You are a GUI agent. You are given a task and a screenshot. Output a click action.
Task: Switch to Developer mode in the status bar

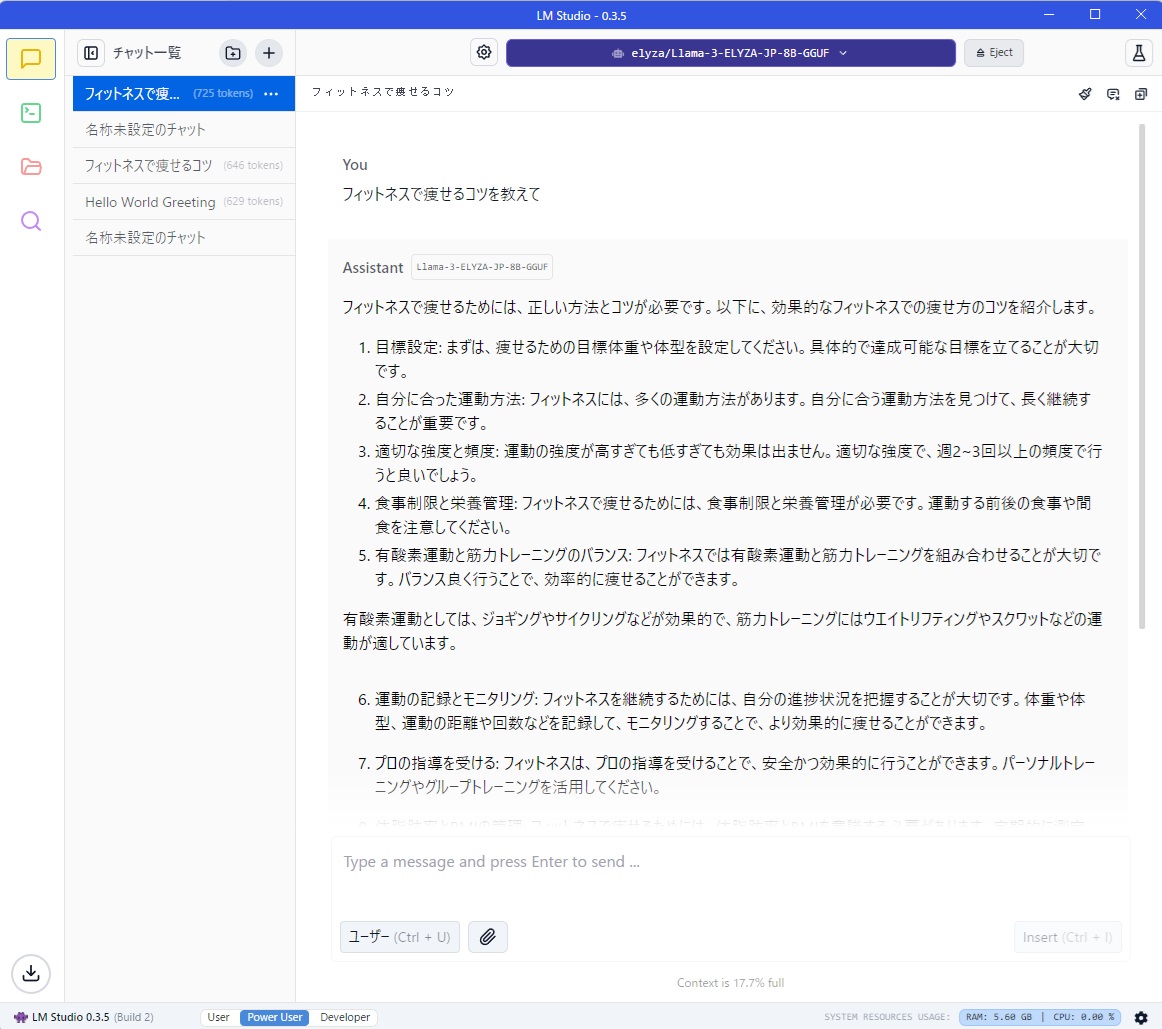click(344, 1016)
